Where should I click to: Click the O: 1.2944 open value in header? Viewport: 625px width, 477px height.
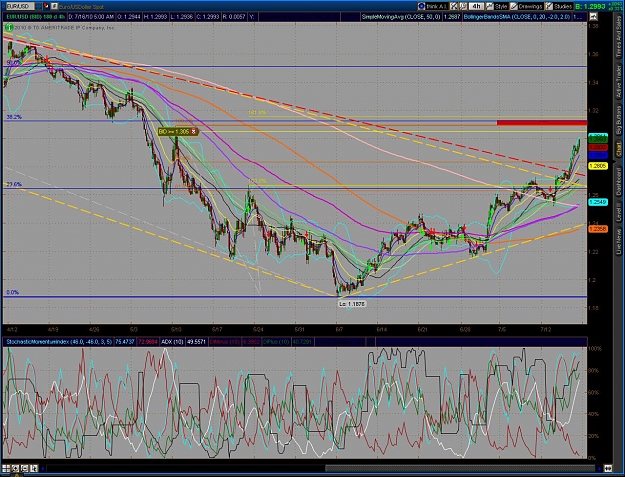click(129, 17)
